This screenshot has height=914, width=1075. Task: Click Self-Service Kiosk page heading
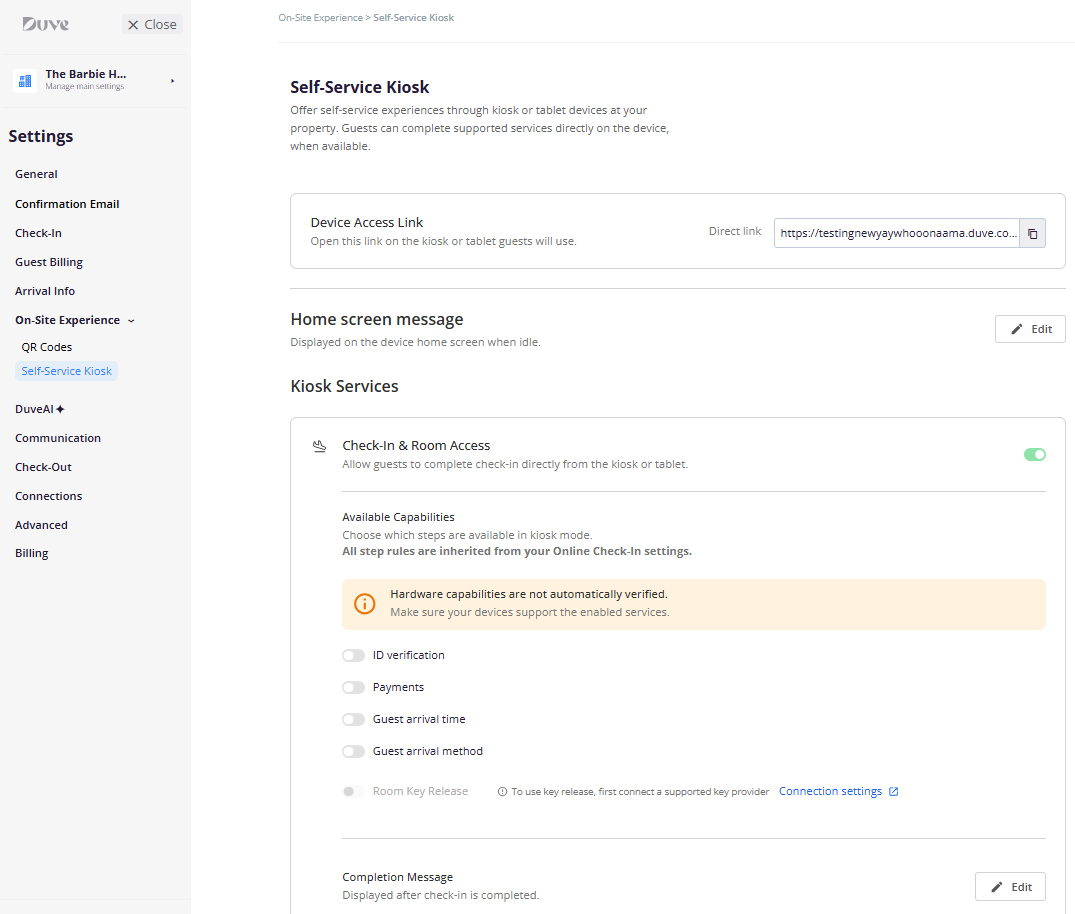click(360, 87)
